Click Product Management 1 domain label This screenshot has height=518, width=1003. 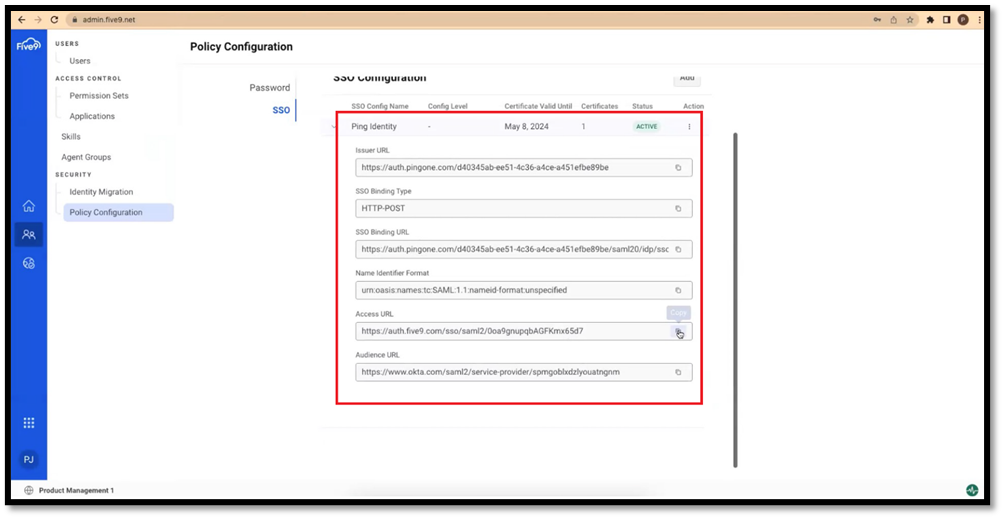(x=76, y=491)
